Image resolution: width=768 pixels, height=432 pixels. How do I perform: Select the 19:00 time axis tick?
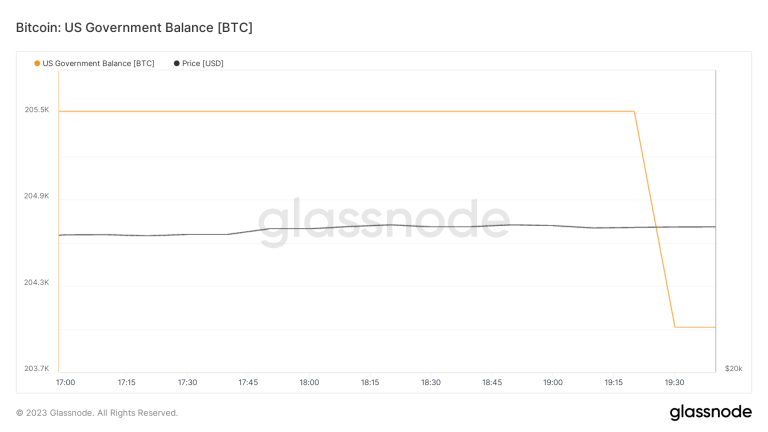553,382
